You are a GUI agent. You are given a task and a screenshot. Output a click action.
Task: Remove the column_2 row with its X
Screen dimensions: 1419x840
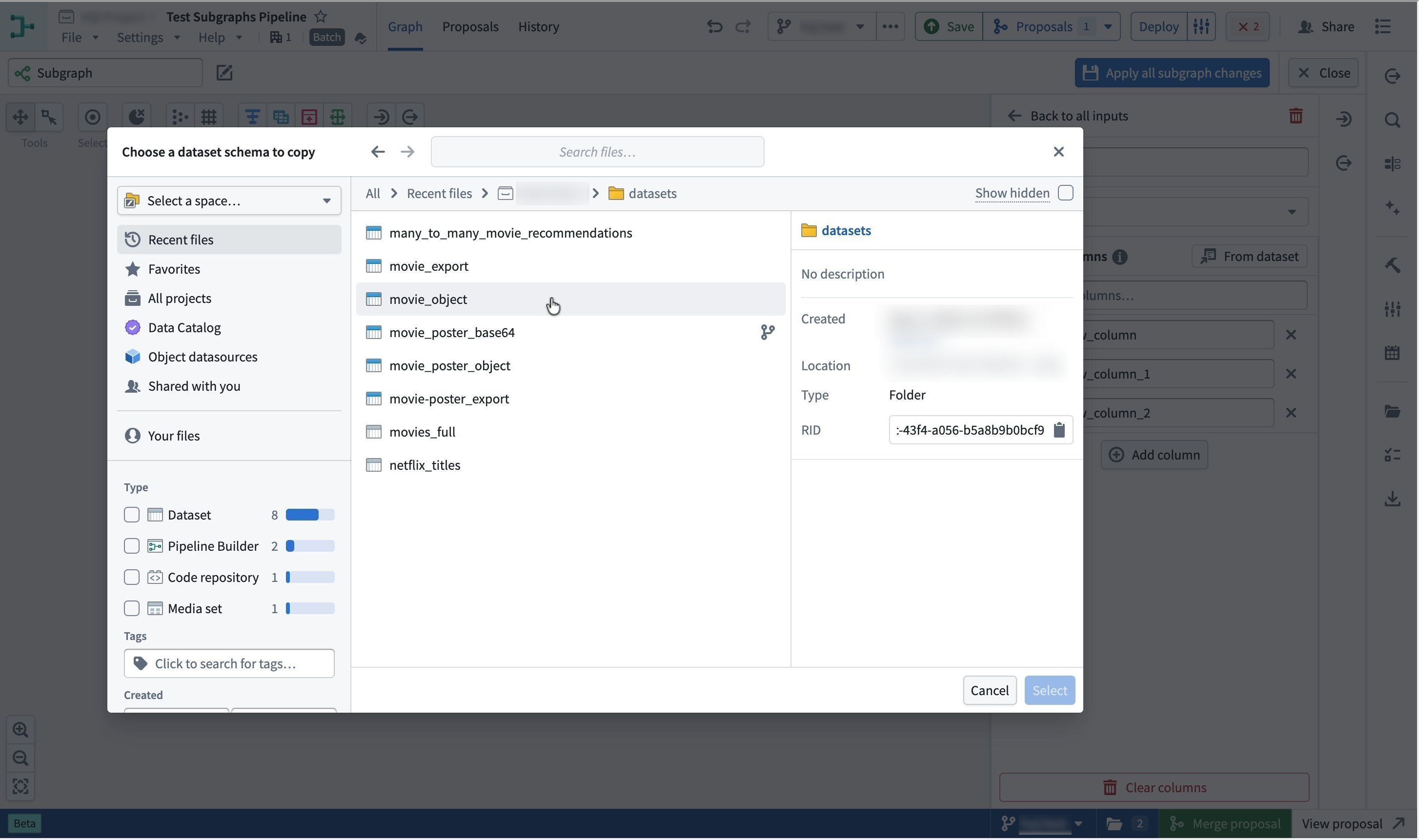pyautogui.click(x=1291, y=413)
